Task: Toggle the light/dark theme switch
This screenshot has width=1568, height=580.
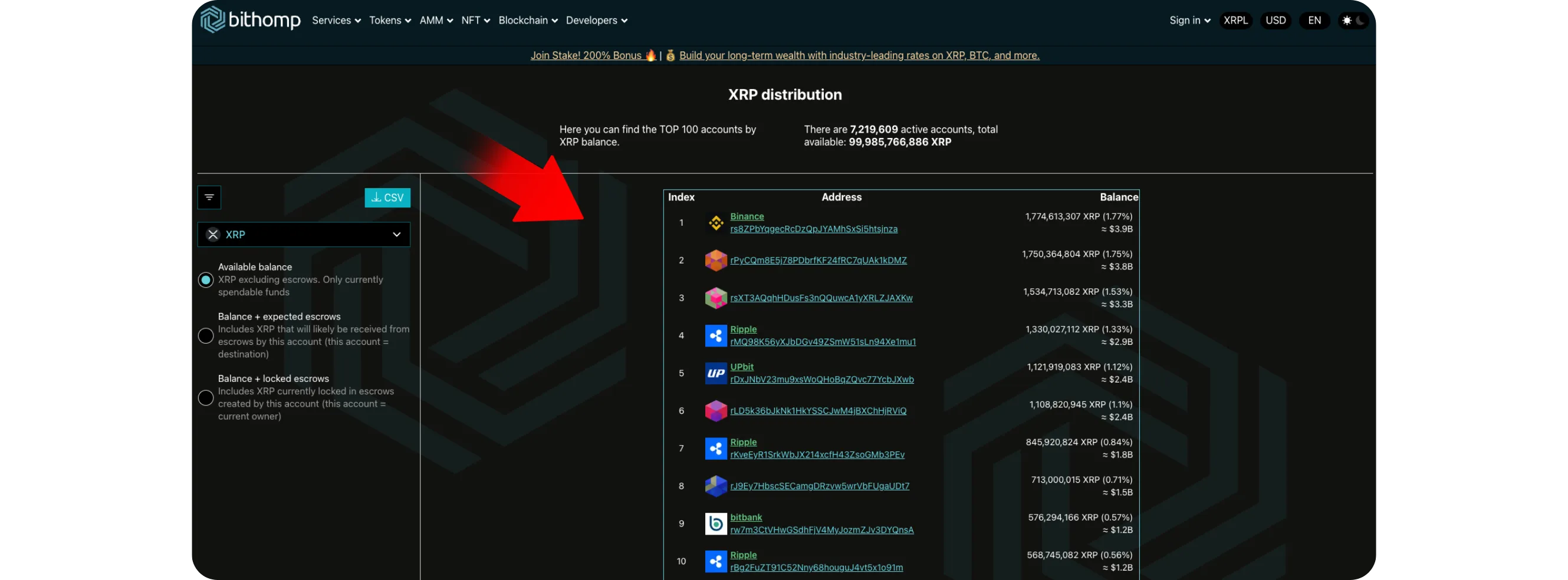Action: click(1353, 20)
